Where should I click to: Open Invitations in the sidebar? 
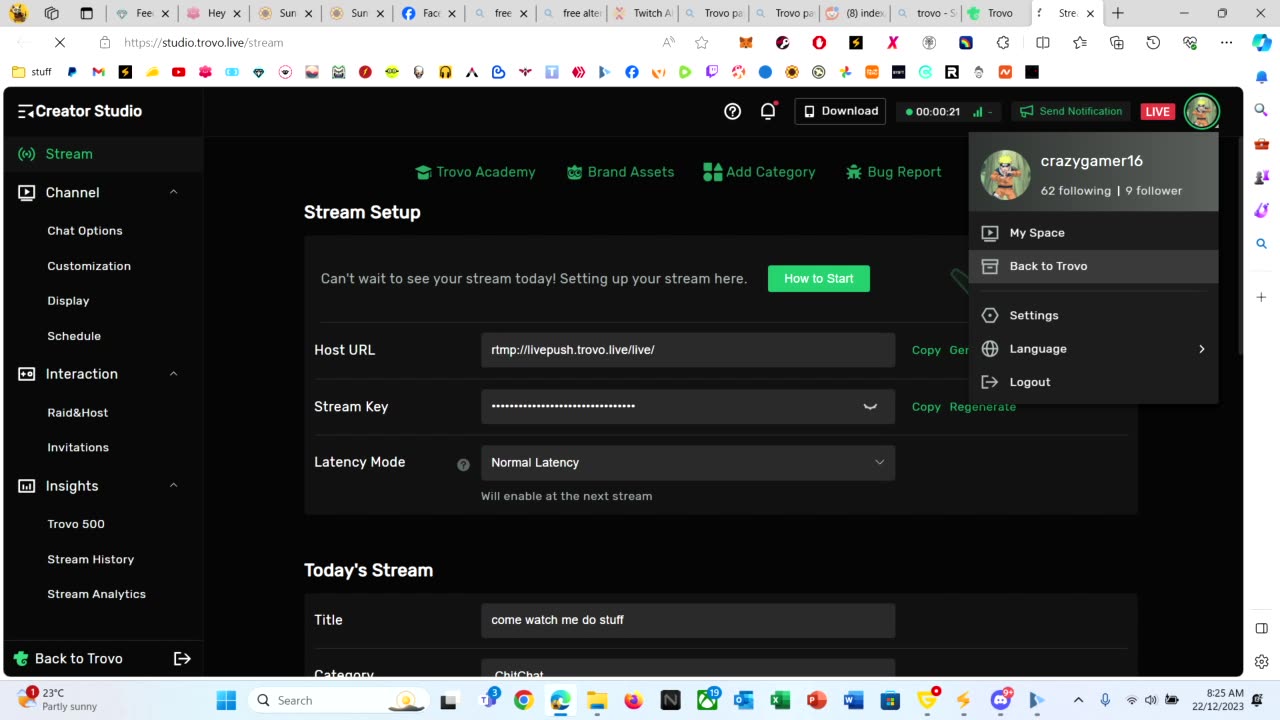(x=78, y=448)
